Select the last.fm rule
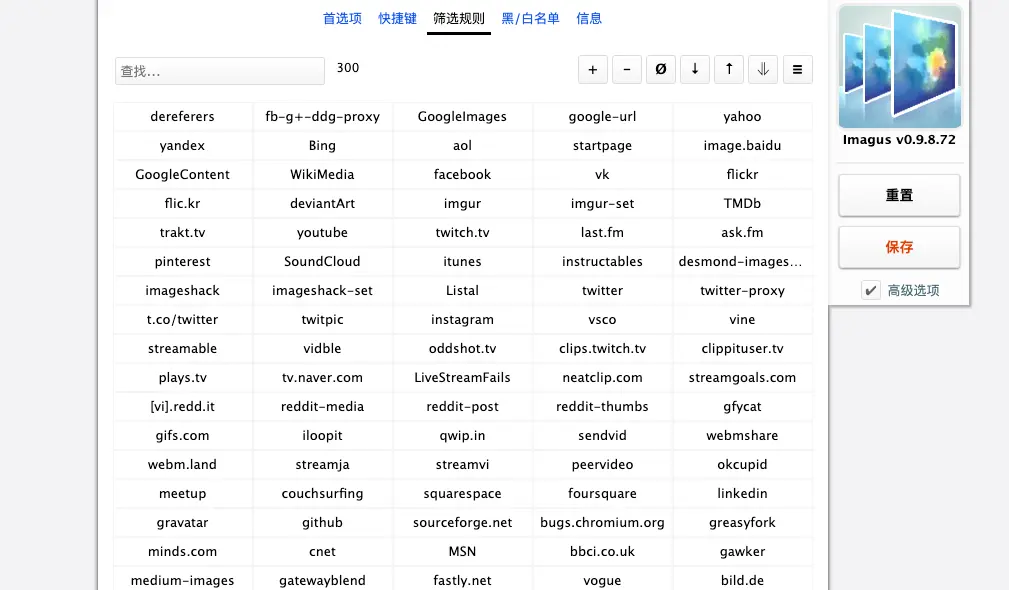1009x590 pixels. (x=602, y=232)
